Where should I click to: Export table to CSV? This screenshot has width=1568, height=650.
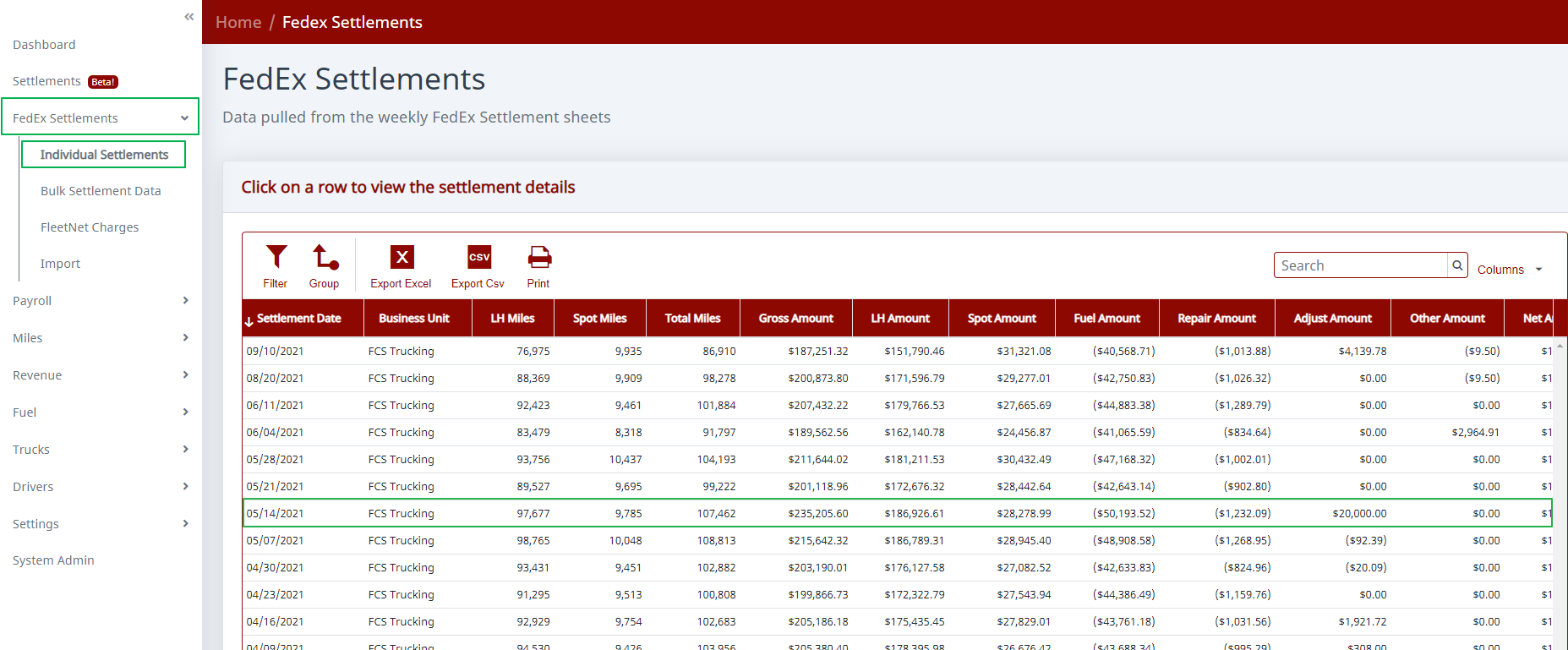pos(478,266)
